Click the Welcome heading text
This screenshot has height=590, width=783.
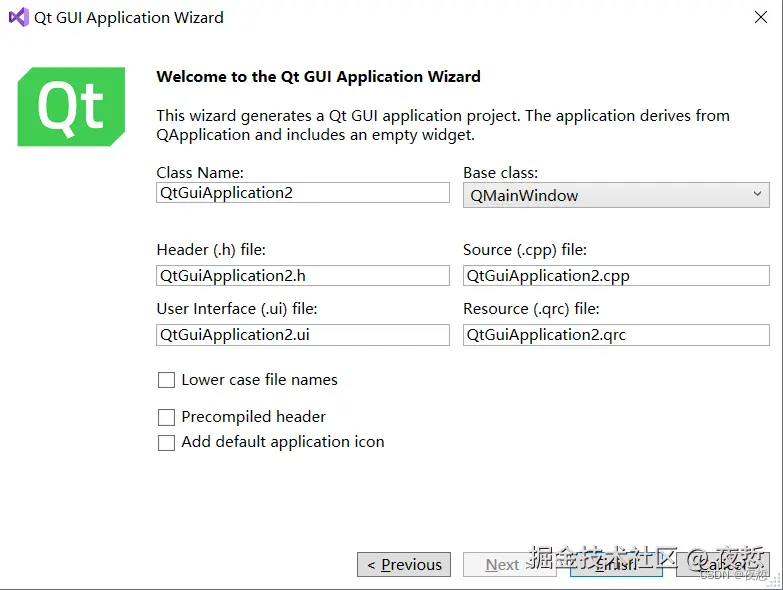pyautogui.click(x=318, y=77)
